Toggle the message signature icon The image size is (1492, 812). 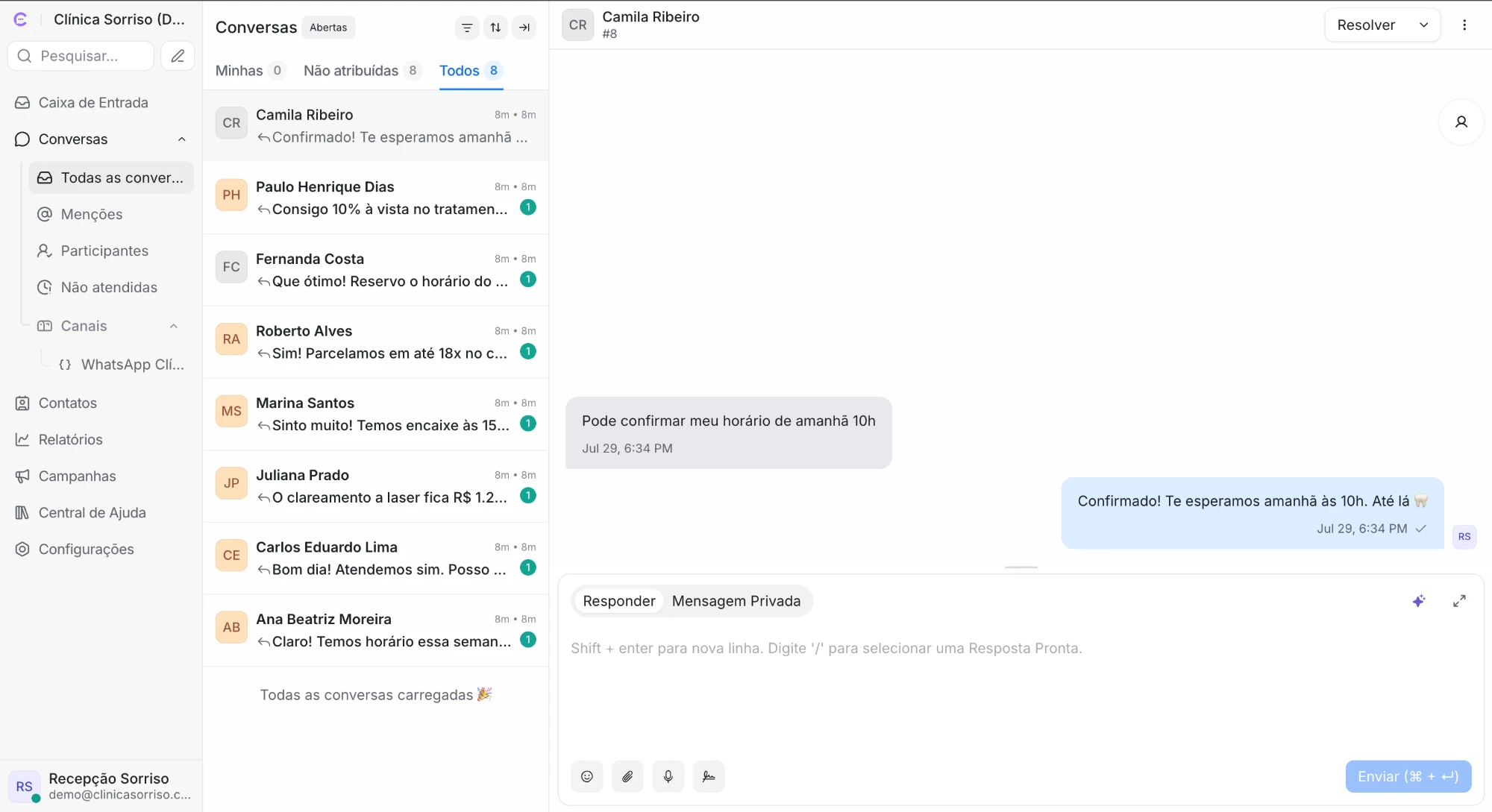pos(709,776)
